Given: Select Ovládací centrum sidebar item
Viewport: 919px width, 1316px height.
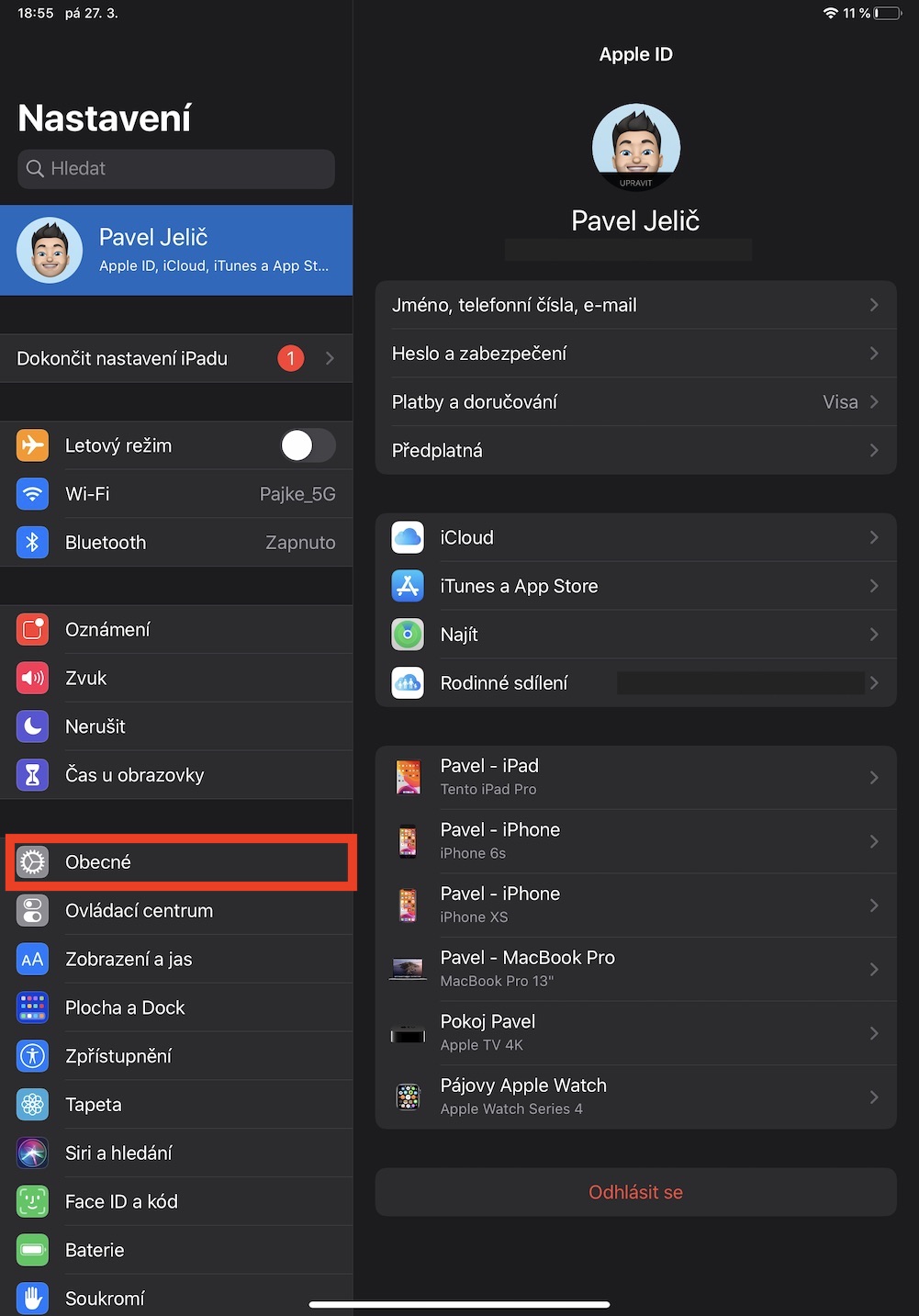Looking at the screenshot, I should tap(176, 911).
